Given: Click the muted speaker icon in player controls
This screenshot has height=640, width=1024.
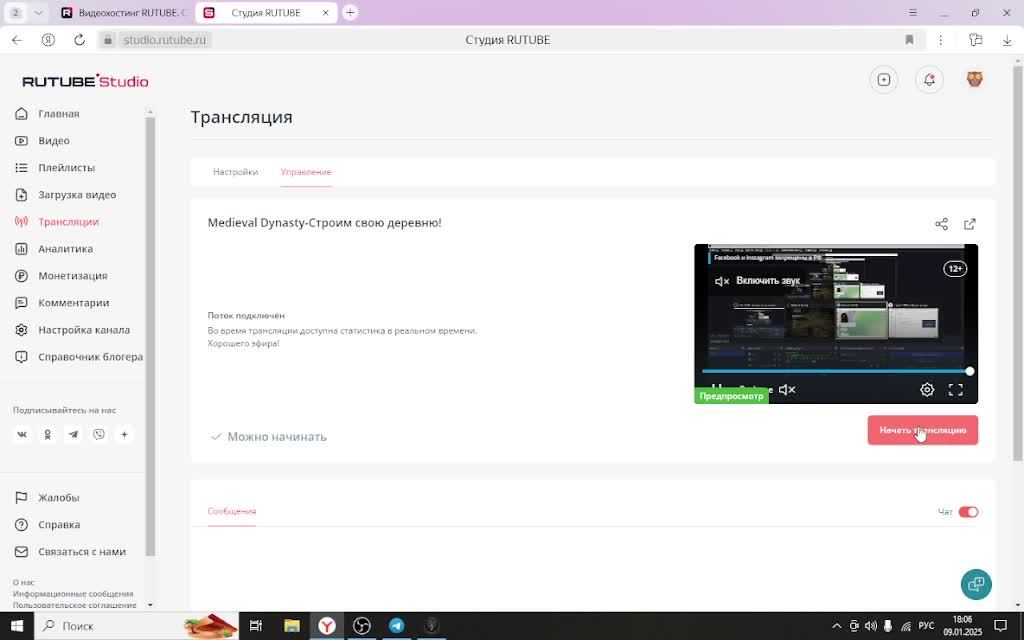Looking at the screenshot, I should coord(787,390).
